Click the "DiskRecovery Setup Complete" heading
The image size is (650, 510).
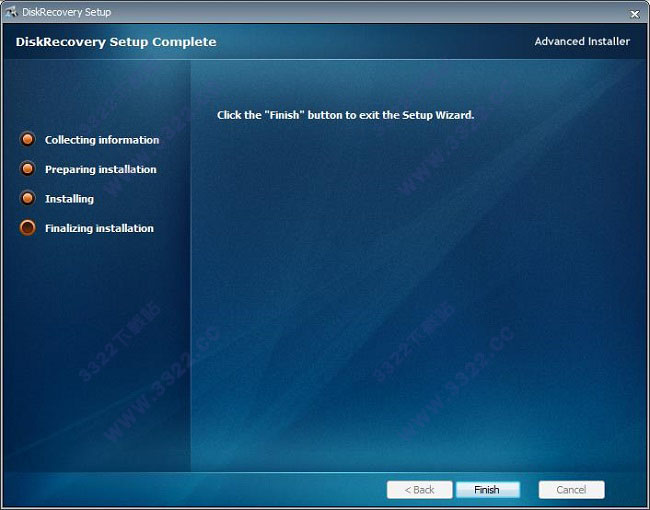tap(116, 42)
